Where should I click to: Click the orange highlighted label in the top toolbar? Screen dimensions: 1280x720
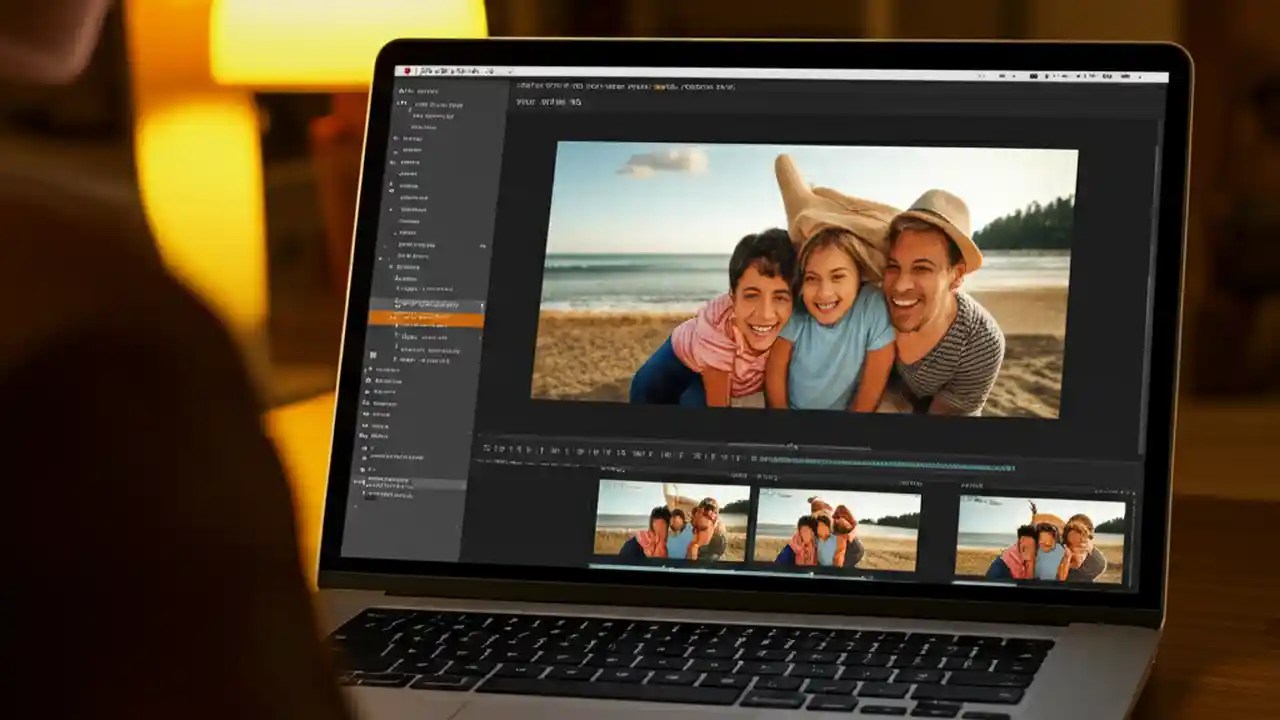[x=662, y=87]
